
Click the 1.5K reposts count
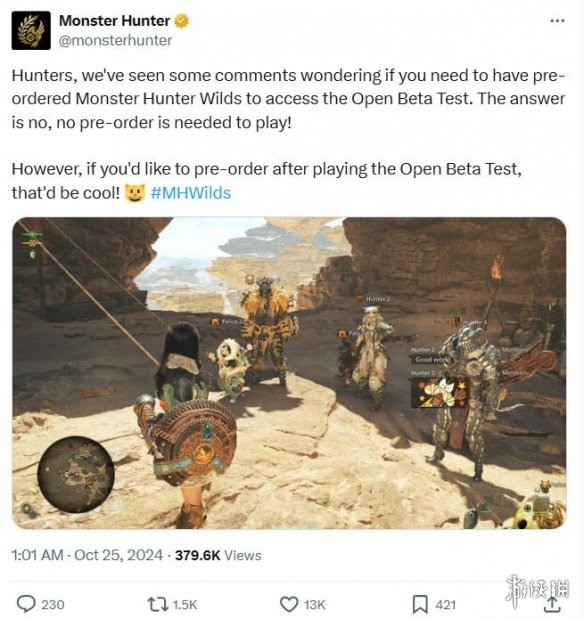(185, 605)
